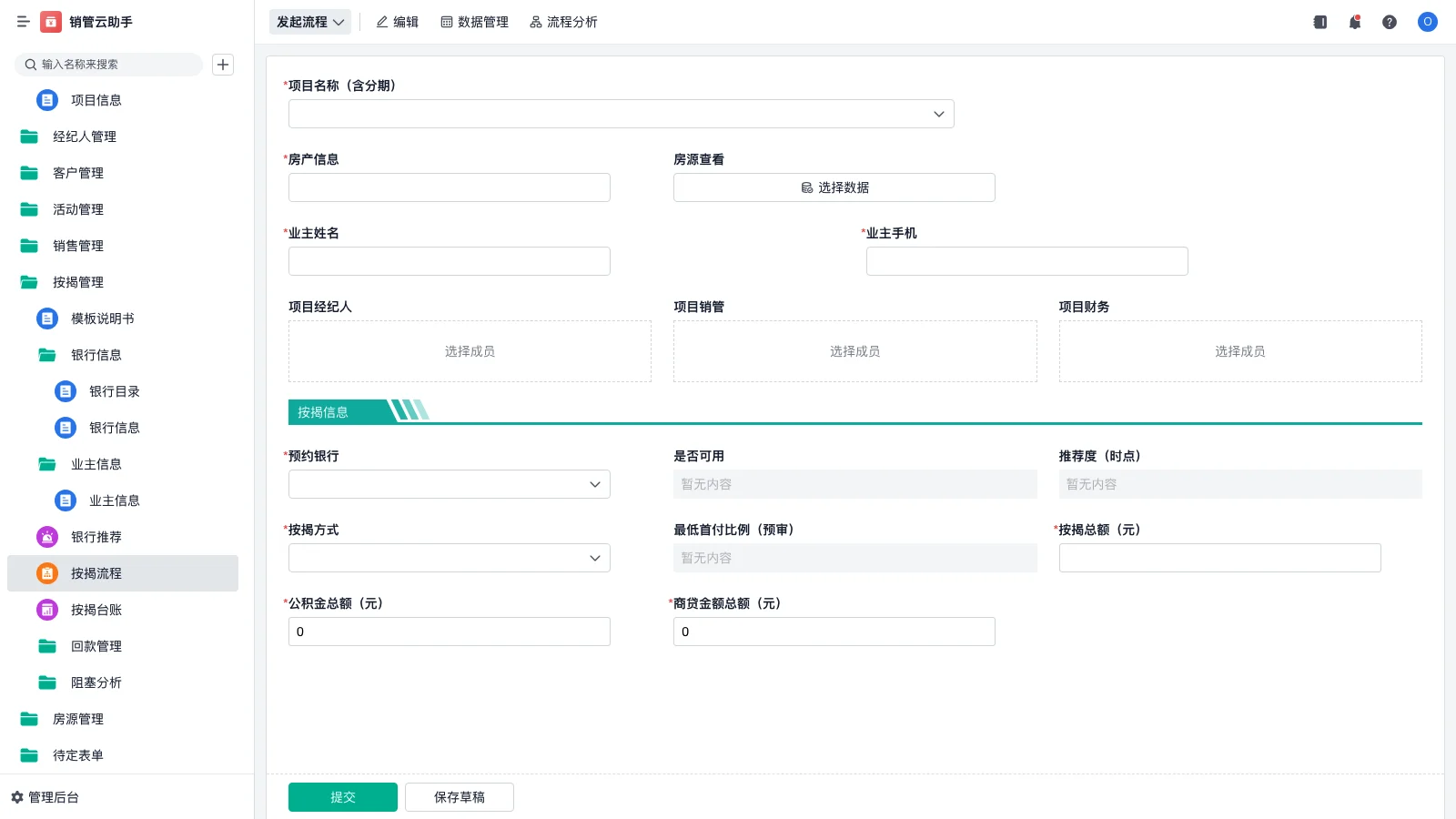
Task: Click the user avatar top right
Action: click(x=1427, y=22)
